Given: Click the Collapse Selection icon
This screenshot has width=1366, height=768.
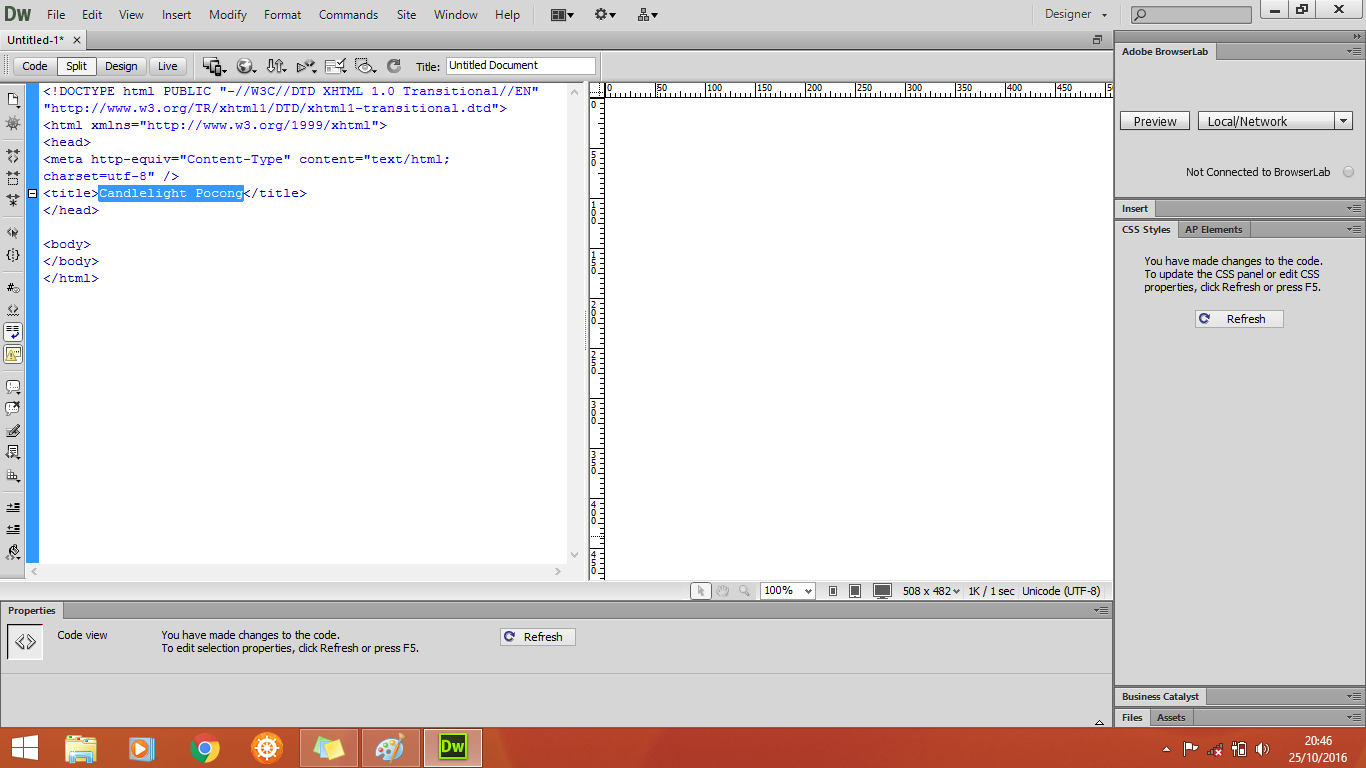Looking at the screenshot, I should point(13,178).
